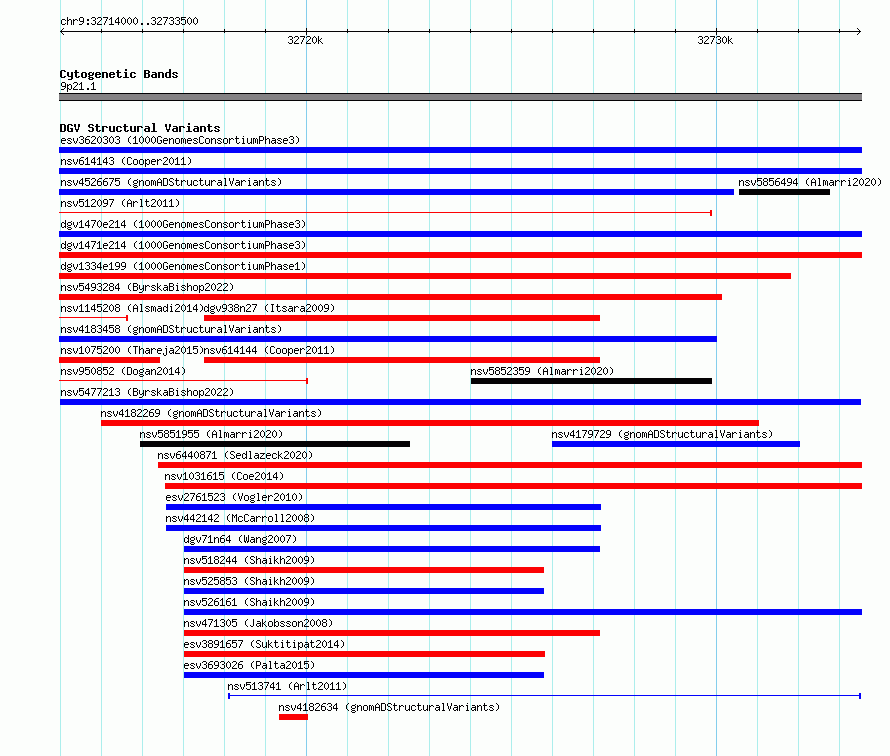The image size is (890, 756).
Task: Click the right arrow of the ruler
Action: click(x=859, y=32)
